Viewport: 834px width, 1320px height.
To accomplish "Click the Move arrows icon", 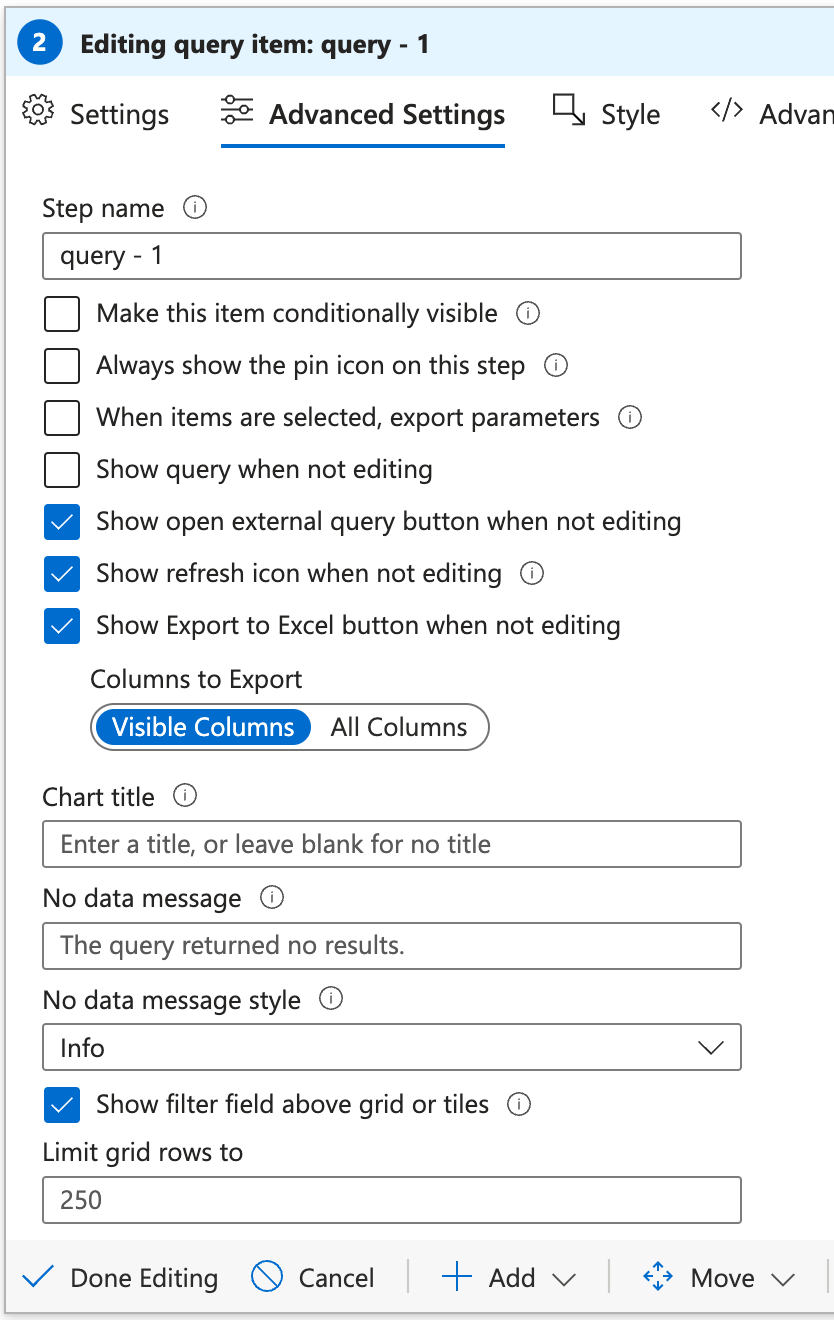I will click(x=657, y=1277).
